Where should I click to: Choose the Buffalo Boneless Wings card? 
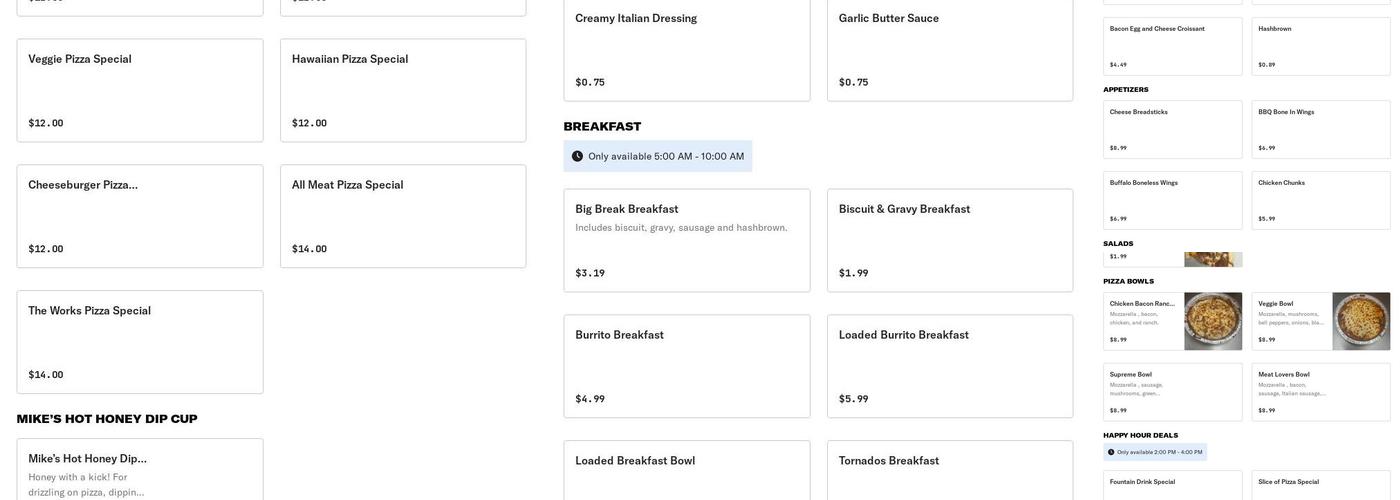pos(1172,200)
